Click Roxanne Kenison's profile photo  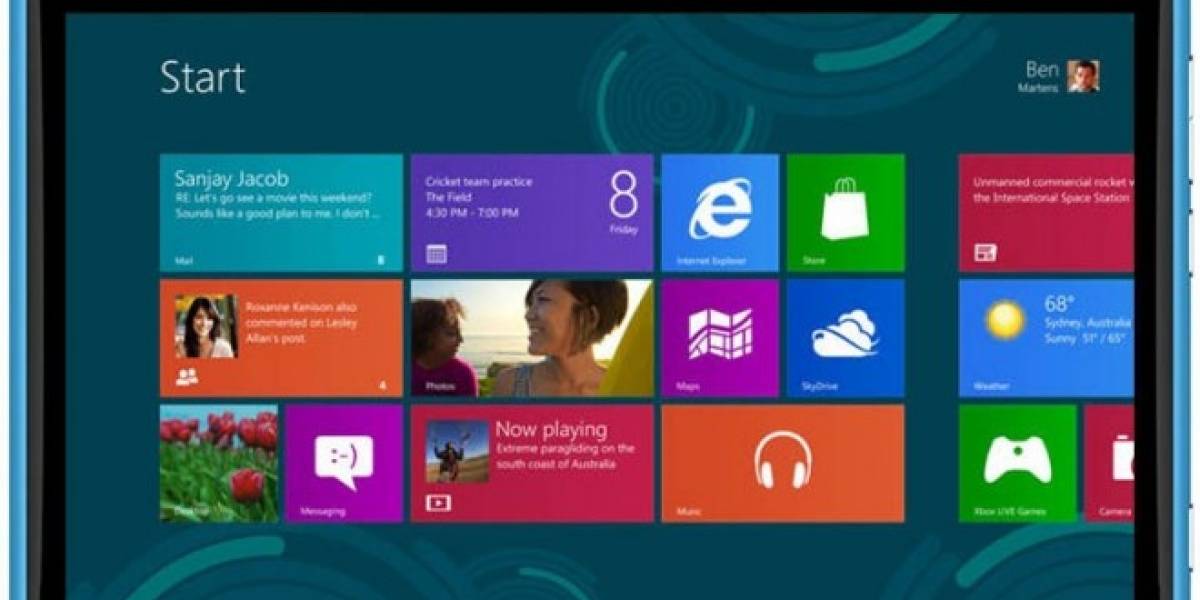click(206, 326)
